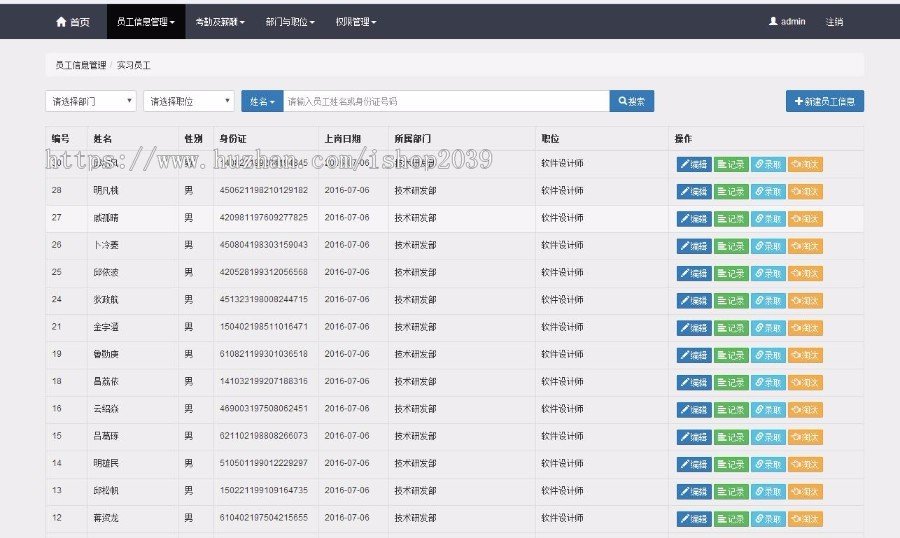
Task: Open the 请选择职位 position dropdown
Action: click(x=188, y=101)
